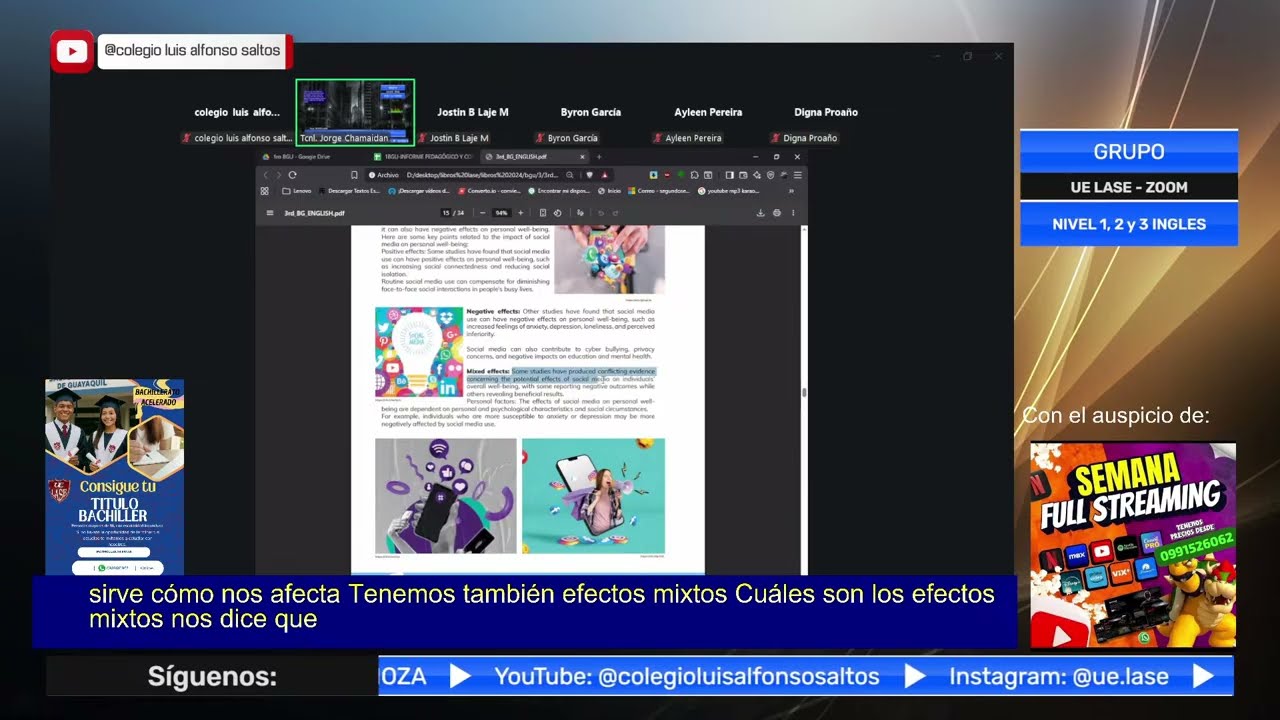Click the YouTube logo in the overlay
The image size is (1280, 720).
[72, 51]
